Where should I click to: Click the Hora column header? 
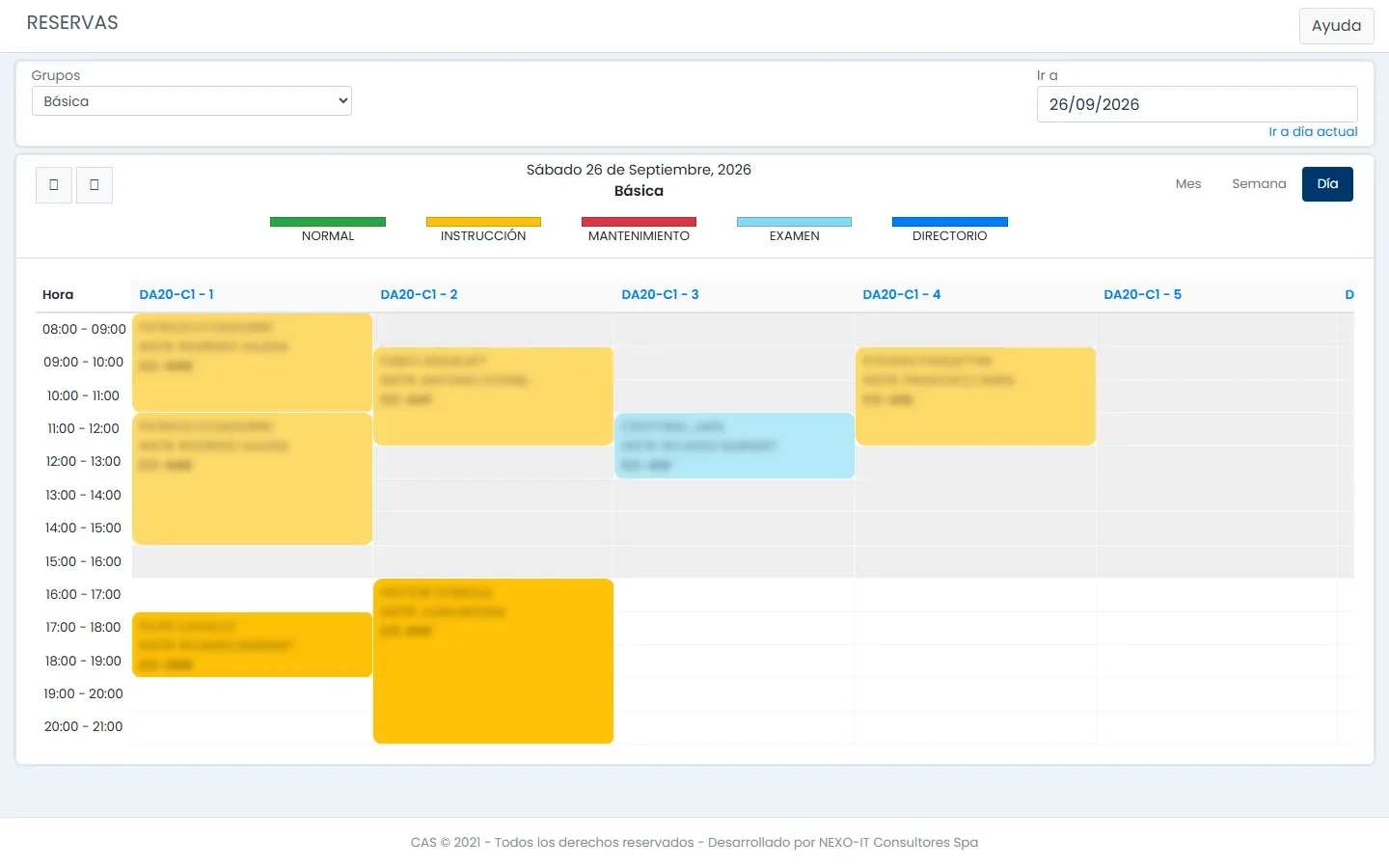58,295
